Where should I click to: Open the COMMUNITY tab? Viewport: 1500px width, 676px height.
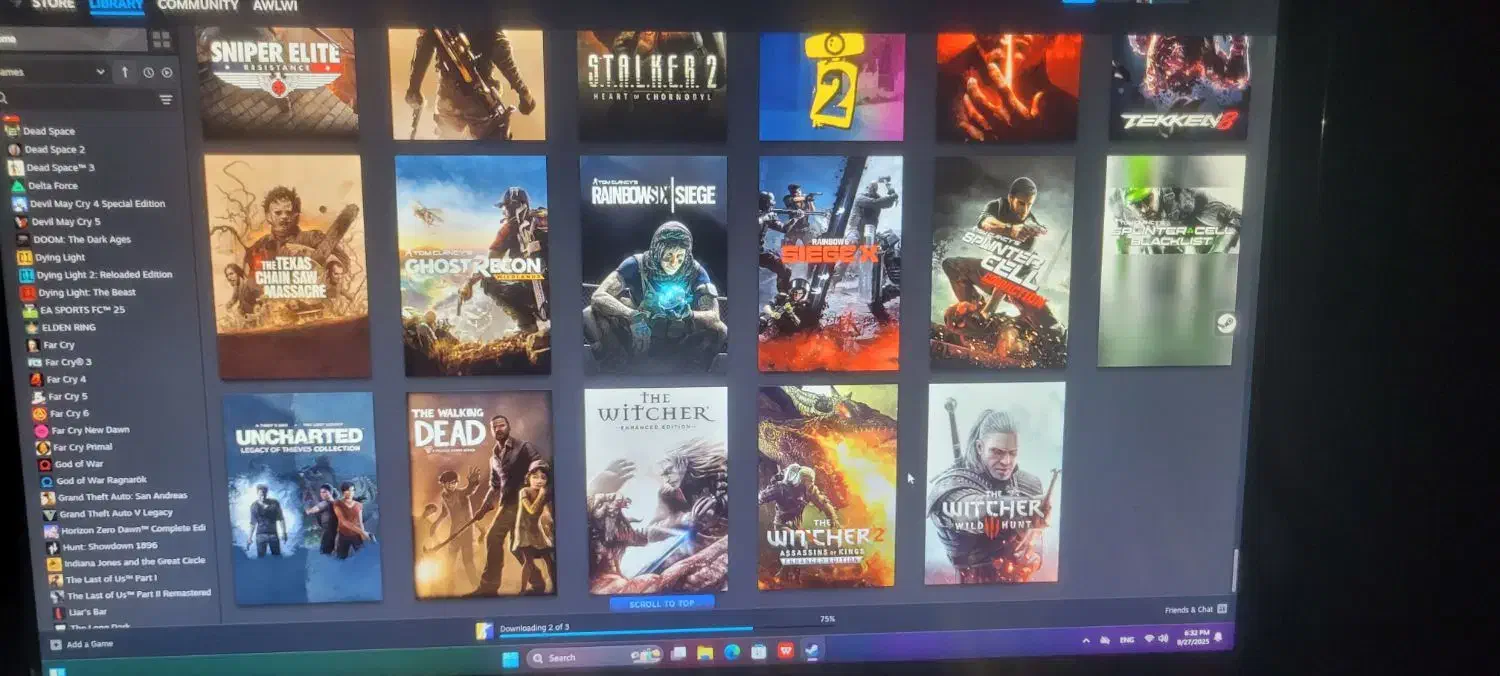[198, 5]
